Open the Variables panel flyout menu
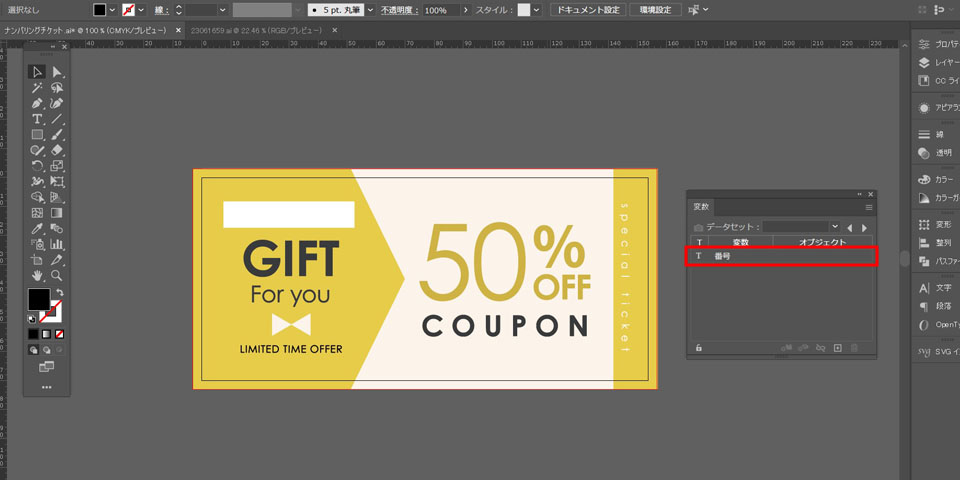 pyautogui.click(x=869, y=207)
